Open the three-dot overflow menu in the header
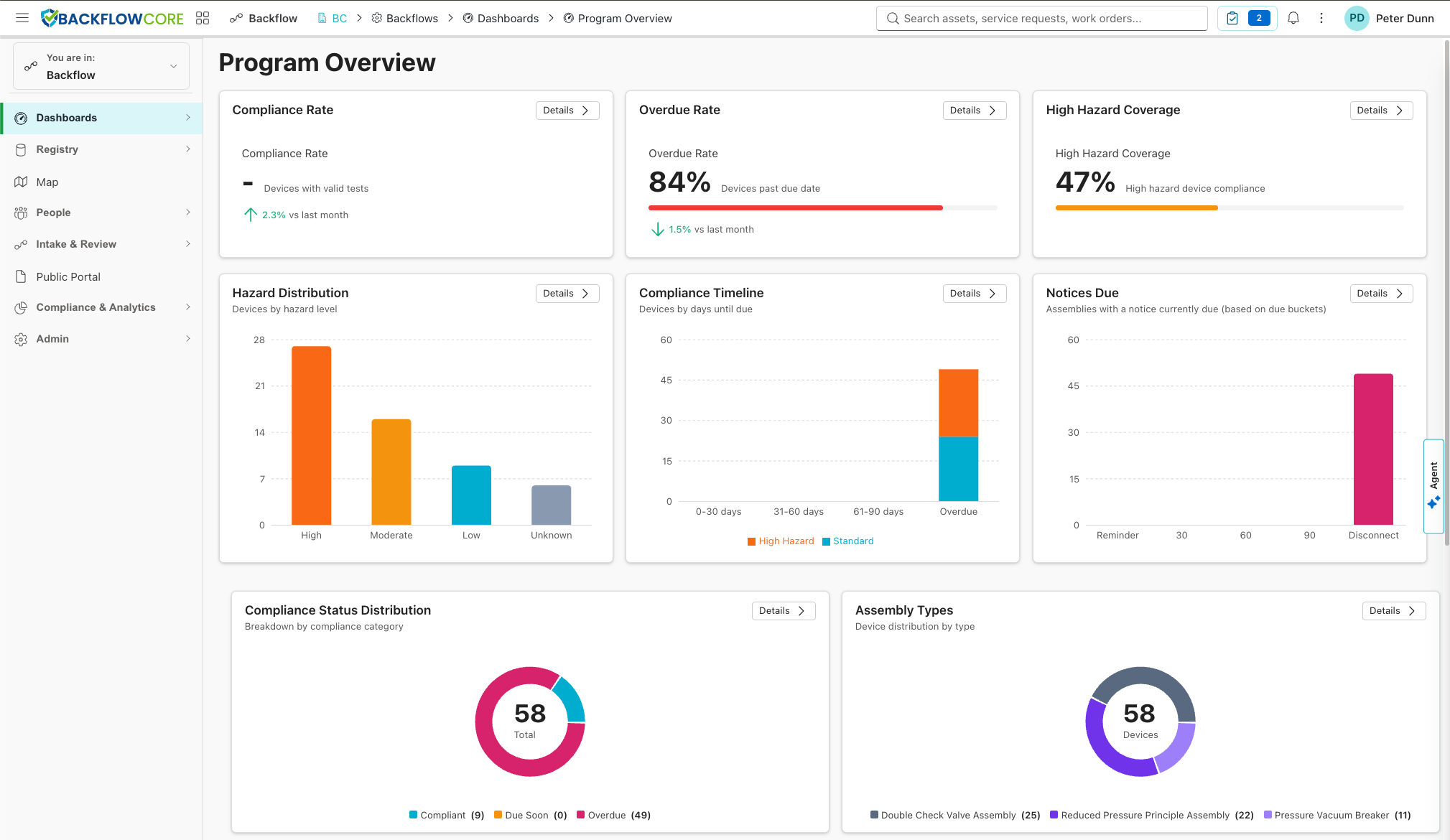Image resolution: width=1450 pixels, height=840 pixels. pos(1321,18)
